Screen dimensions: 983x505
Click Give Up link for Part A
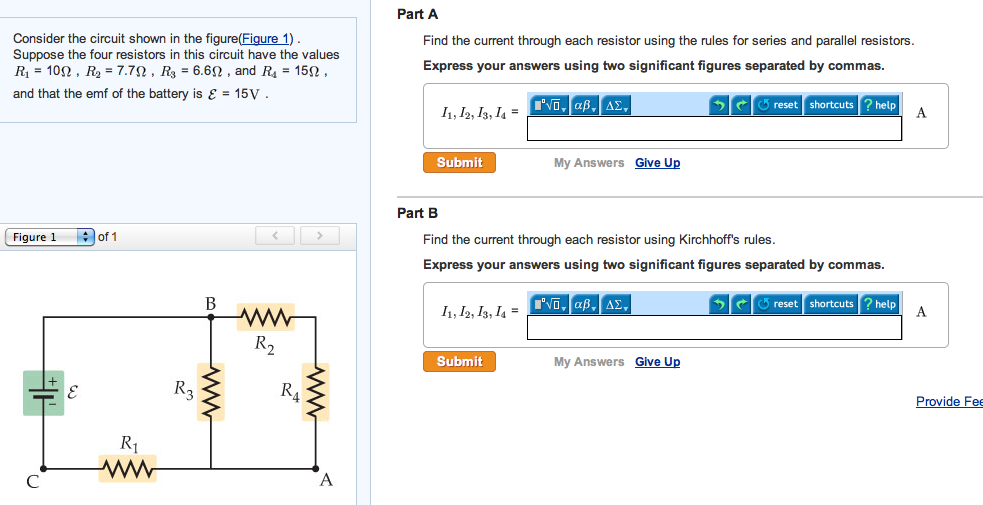(x=657, y=163)
